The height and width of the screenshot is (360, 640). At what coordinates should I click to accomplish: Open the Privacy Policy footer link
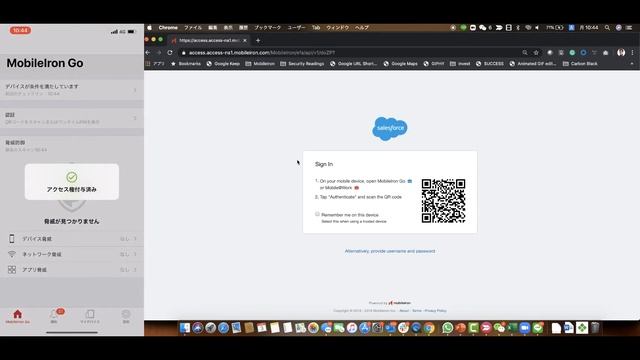pos(436,311)
